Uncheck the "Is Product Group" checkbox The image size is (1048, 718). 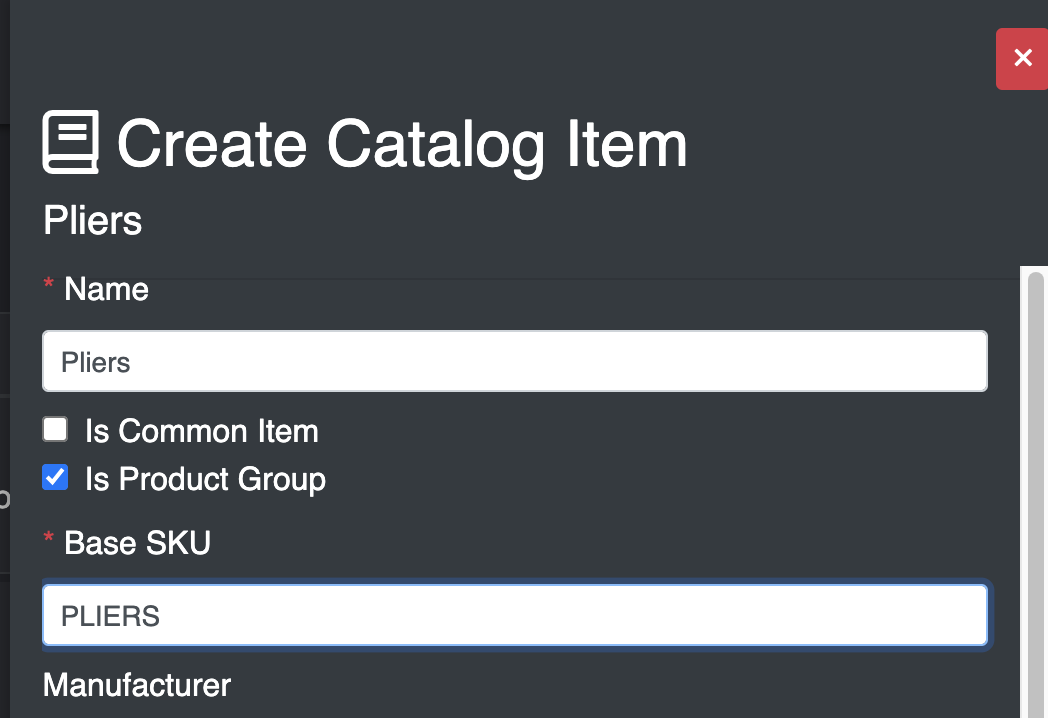pyautogui.click(x=54, y=477)
